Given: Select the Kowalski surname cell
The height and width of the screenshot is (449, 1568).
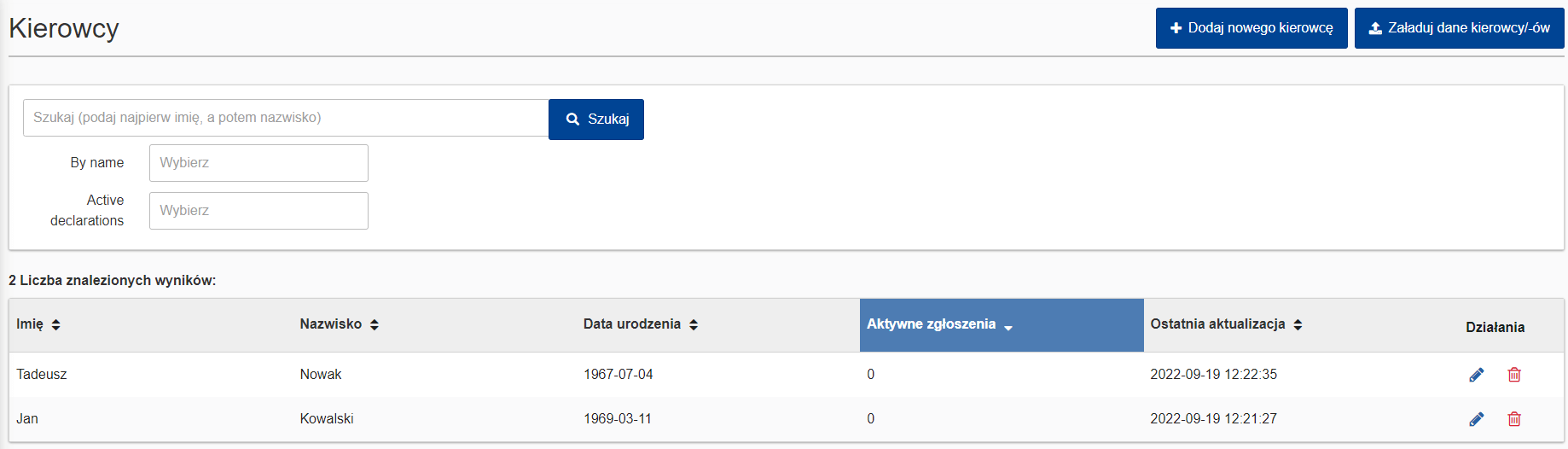Looking at the screenshot, I should click(x=327, y=419).
